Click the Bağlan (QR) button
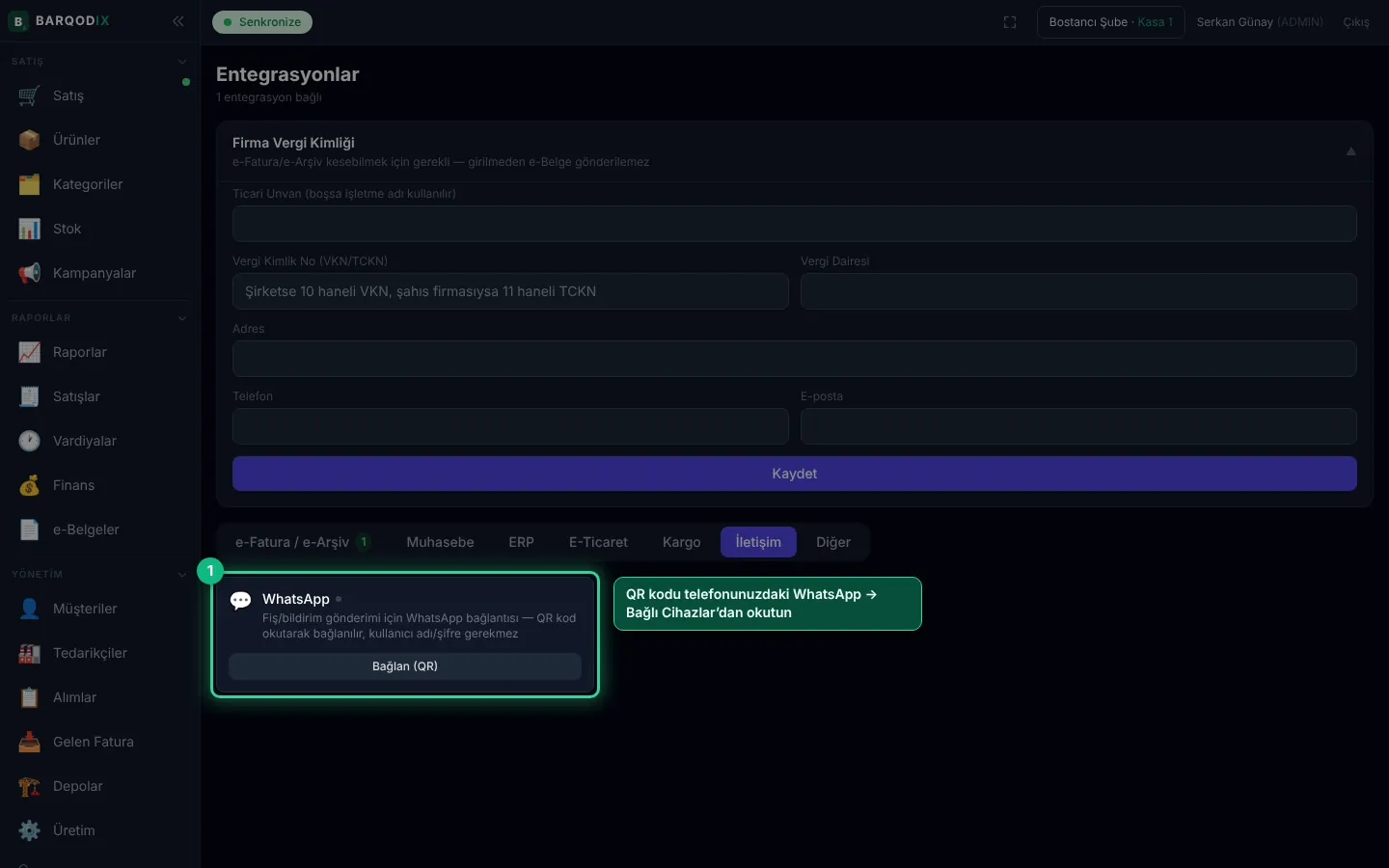The image size is (1389, 868). point(405,666)
